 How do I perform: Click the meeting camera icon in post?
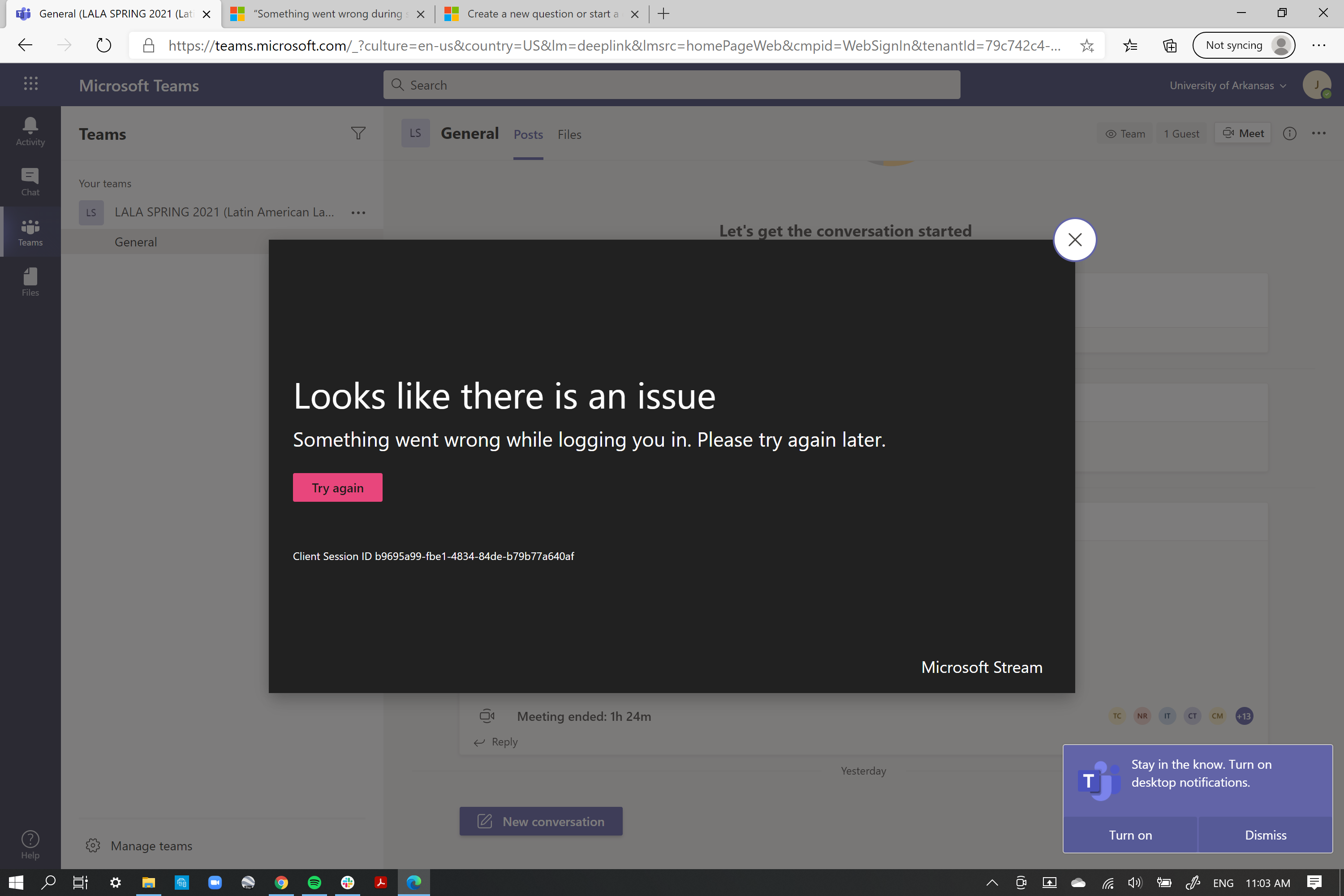click(x=487, y=715)
